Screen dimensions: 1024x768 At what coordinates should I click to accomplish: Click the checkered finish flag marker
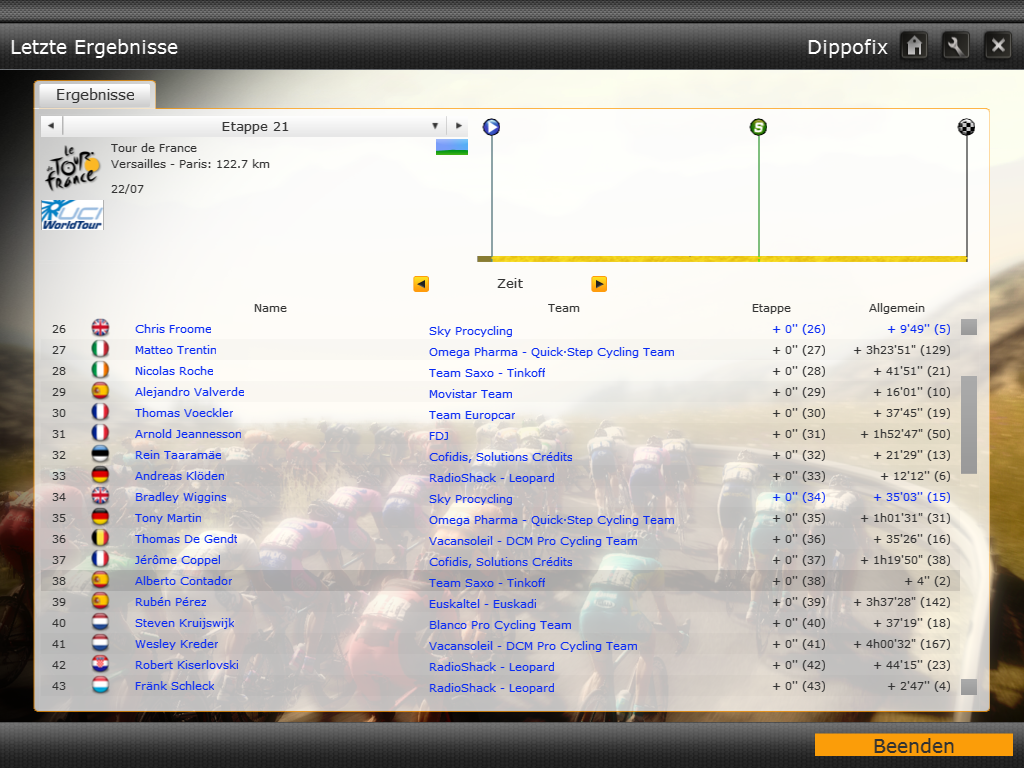pyautogui.click(x=966, y=127)
